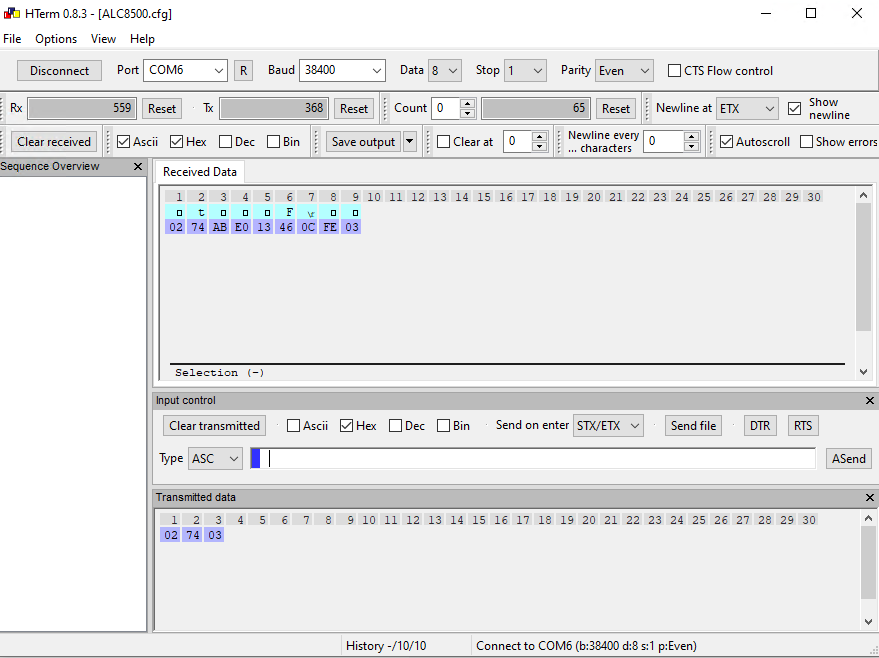
Task: Open the Save output arrow menu
Action: coord(410,142)
